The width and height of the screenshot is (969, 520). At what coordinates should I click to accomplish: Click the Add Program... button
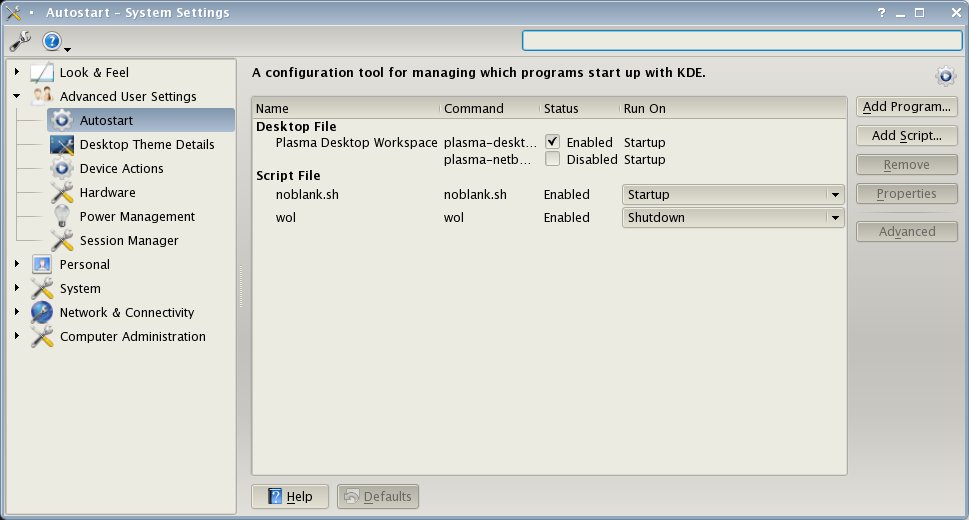tap(907, 107)
